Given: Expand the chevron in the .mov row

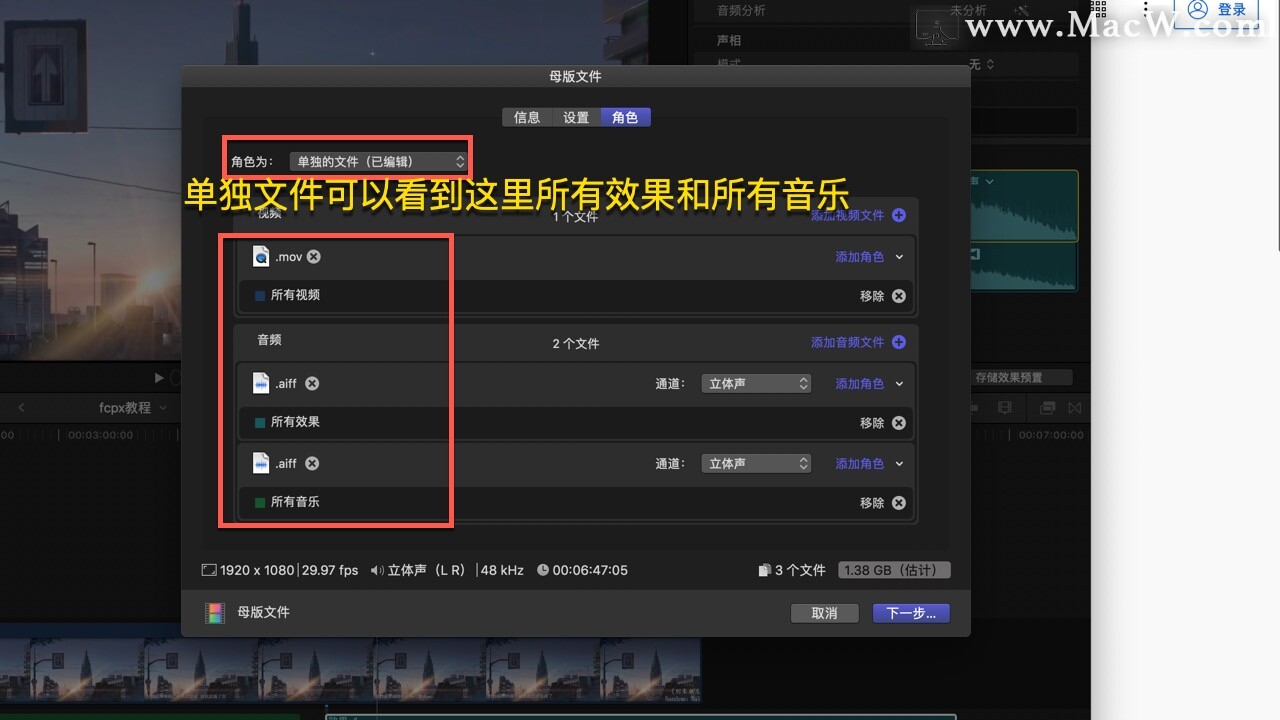Looking at the screenshot, I should 899,257.
